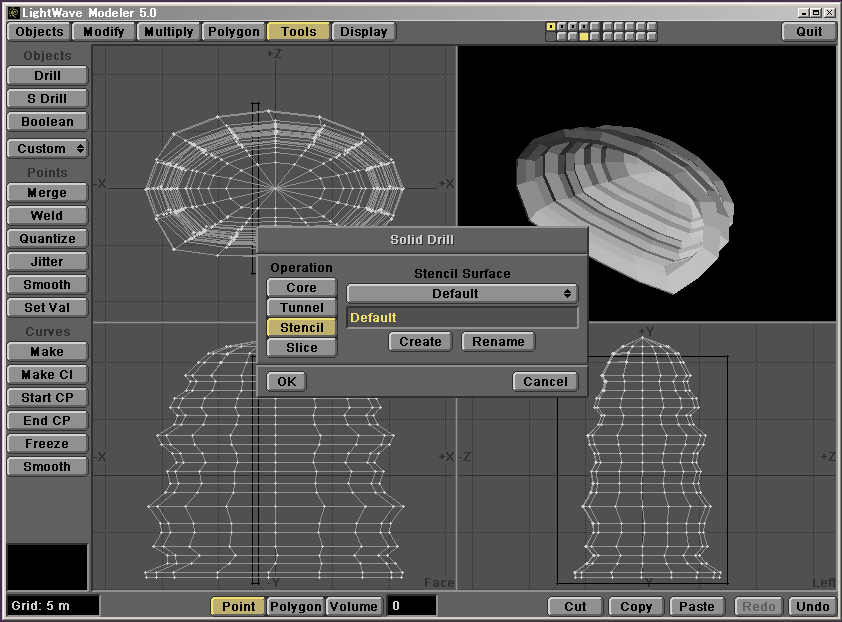Click the surface name text field

(462, 318)
